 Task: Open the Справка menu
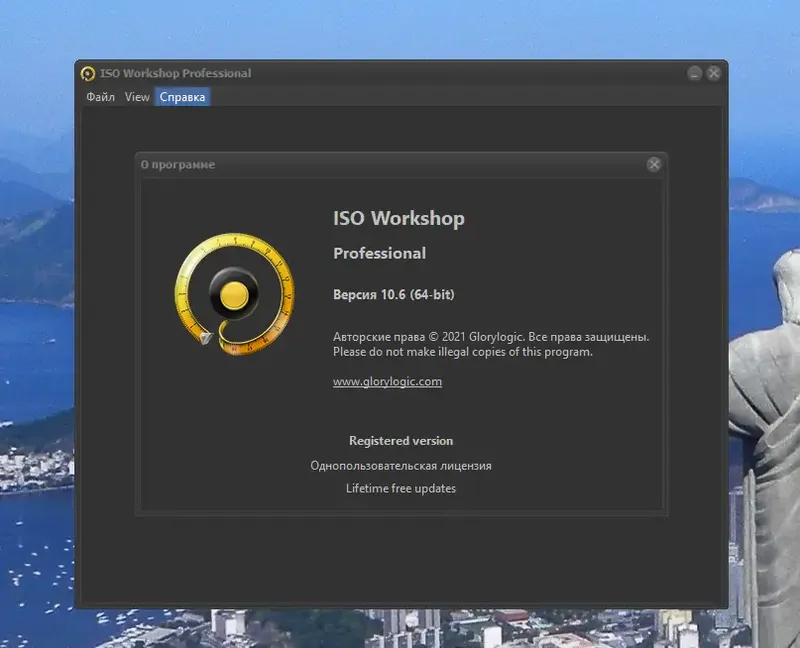[182, 96]
